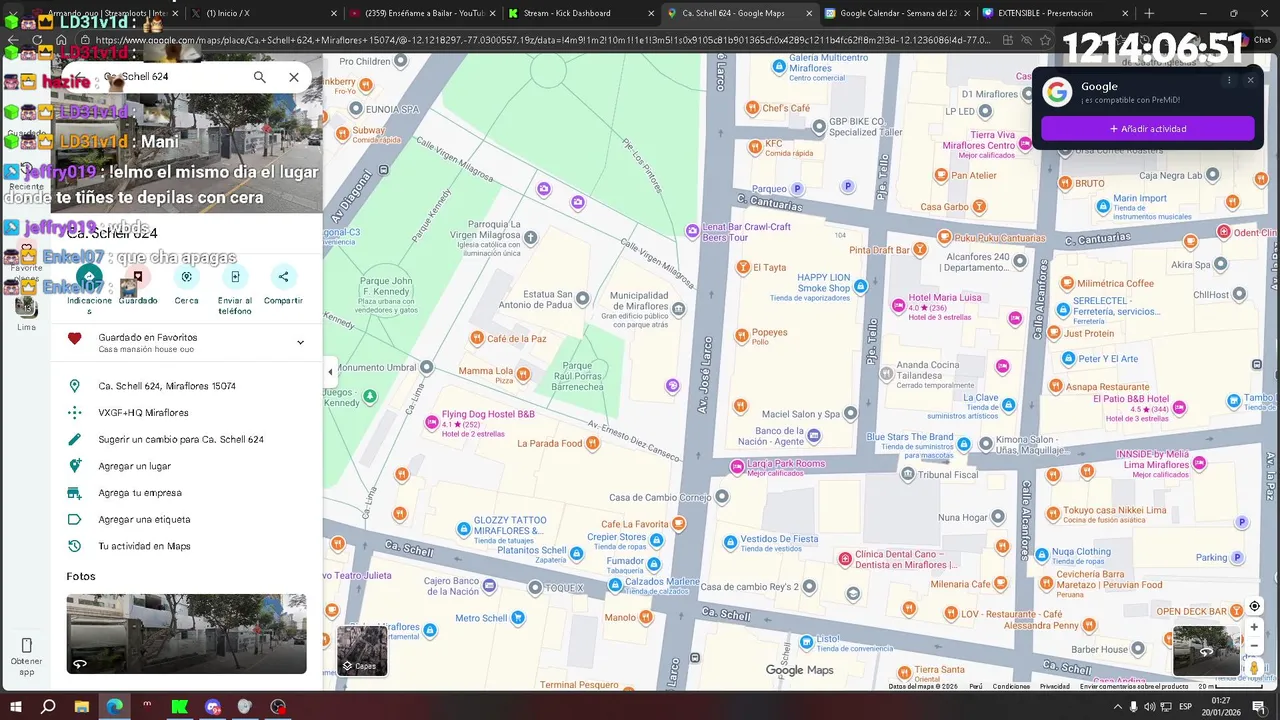Copy plus code VXGF+HQ Miraflores
This screenshot has height=720, width=1280.
143,412
